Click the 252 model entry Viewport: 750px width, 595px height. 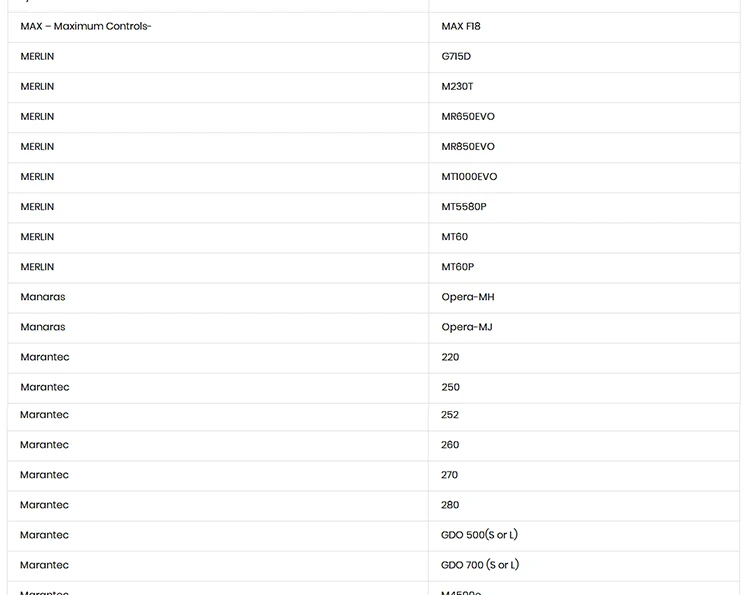[x=584, y=417]
